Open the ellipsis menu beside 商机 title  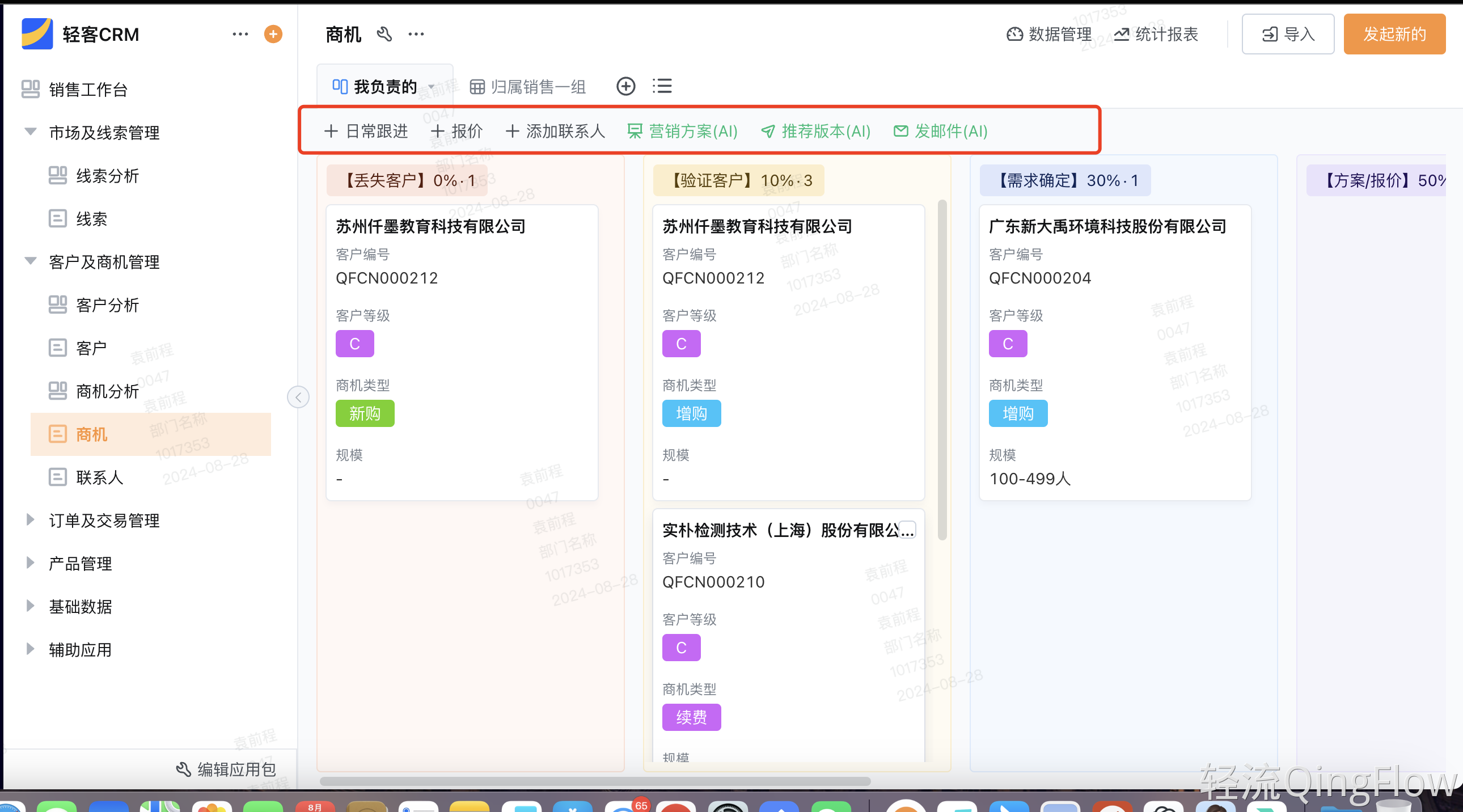pyautogui.click(x=416, y=34)
